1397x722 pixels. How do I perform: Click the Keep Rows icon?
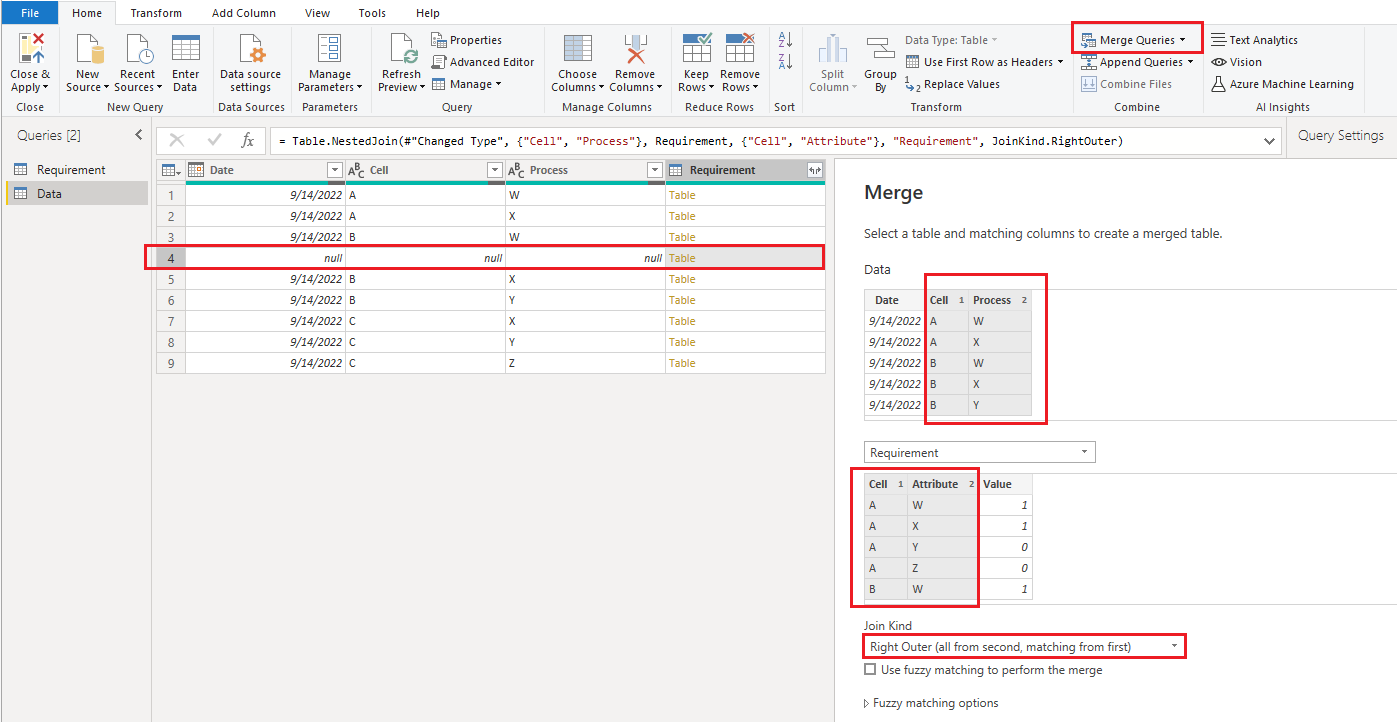696,50
